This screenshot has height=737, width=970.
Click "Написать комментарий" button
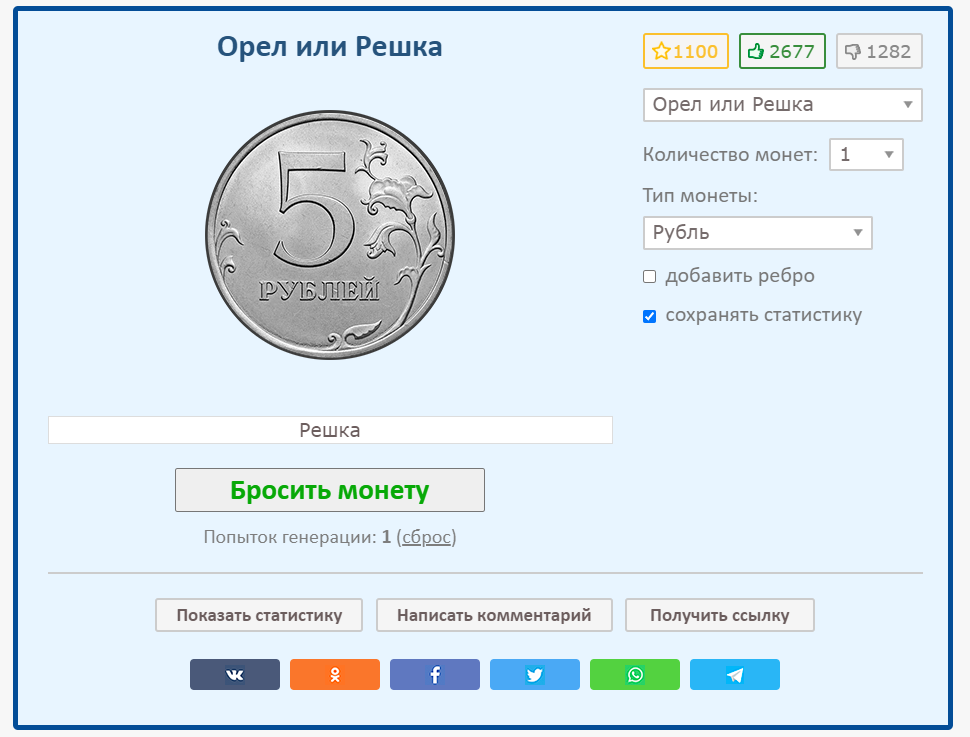494,615
